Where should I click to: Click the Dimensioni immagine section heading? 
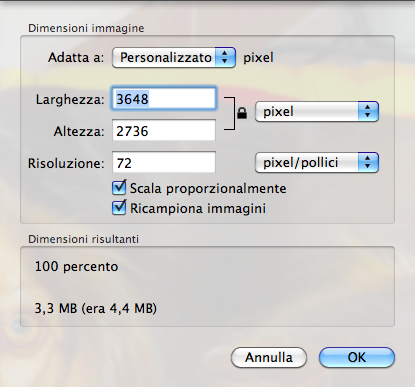[x=86, y=28]
